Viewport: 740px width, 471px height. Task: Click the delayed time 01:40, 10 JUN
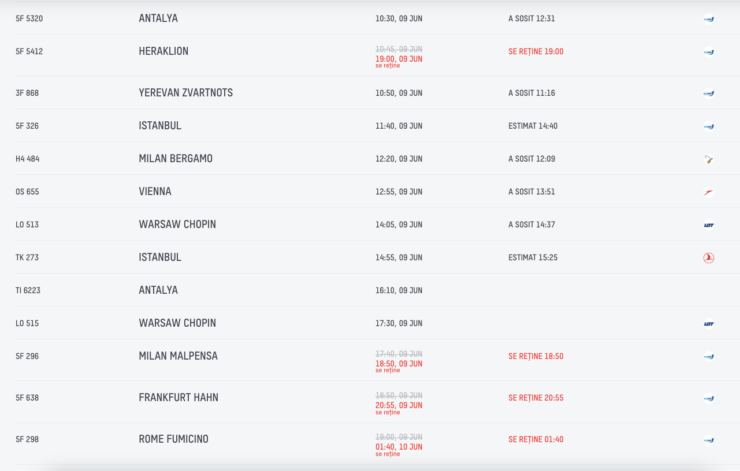click(x=399, y=447)
